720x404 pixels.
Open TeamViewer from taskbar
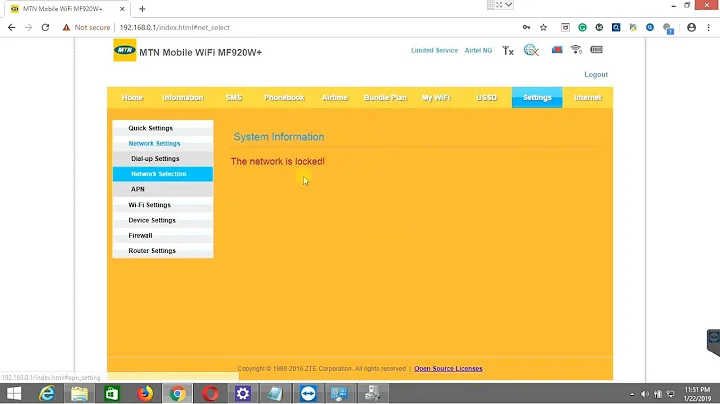point(308,393)
